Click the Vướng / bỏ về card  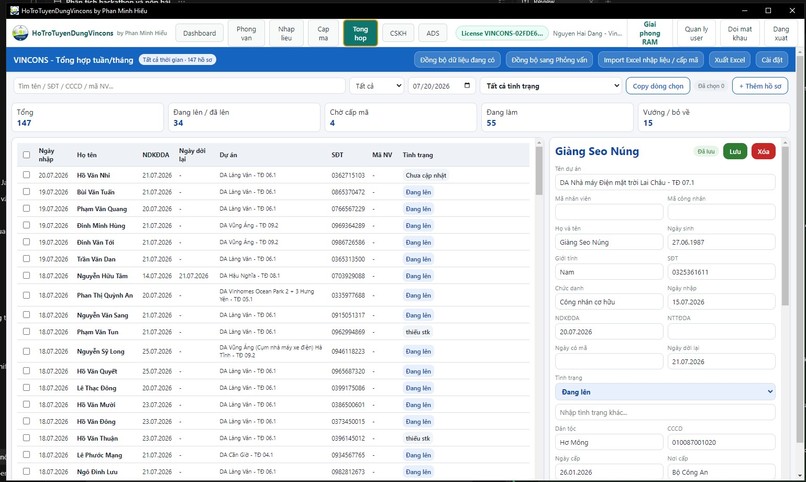[x=713, y=117]
